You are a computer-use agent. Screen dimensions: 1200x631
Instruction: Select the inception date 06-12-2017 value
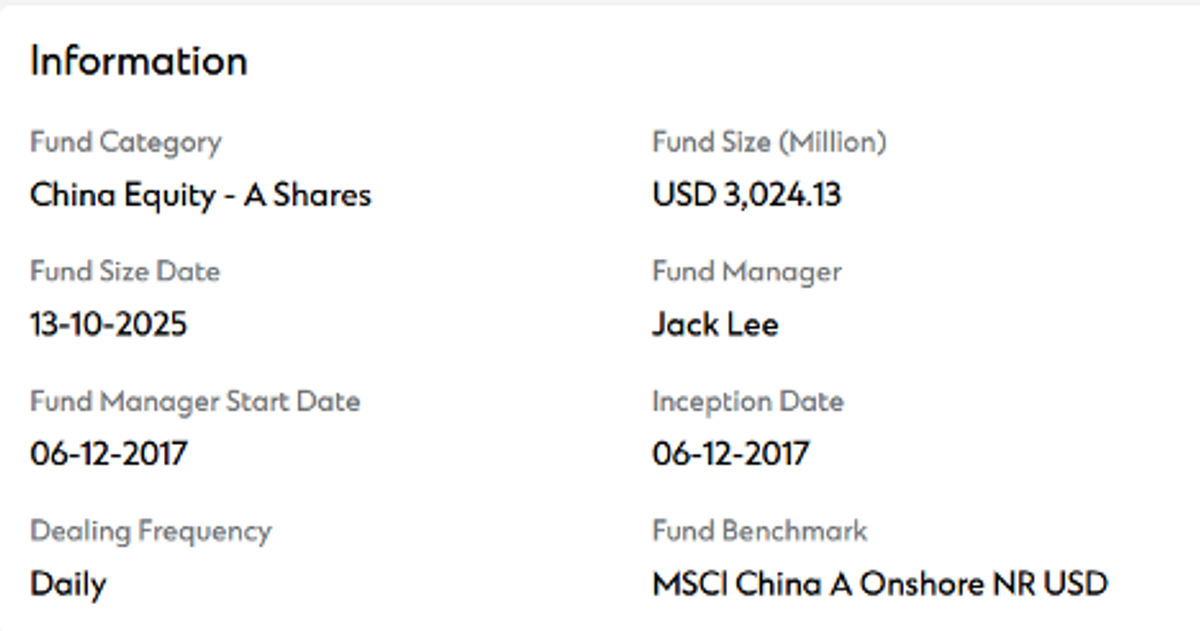730,454
